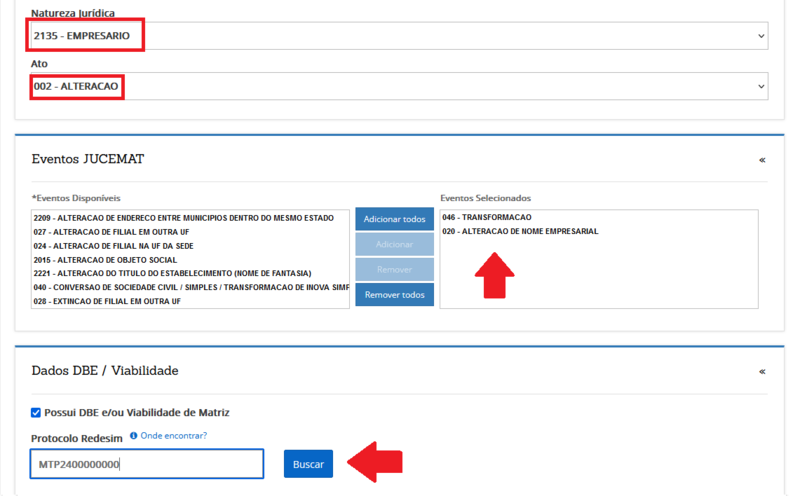This screenshot has width=800, height=496.
Task: Collapse the Dados DBE / Viabilidade panel
Action: point(762,371)
